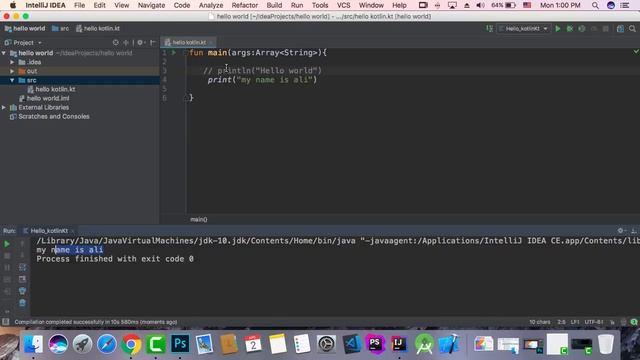The image size is (640, 360).
Task: Open the Code menu
Action: point(182,5)
